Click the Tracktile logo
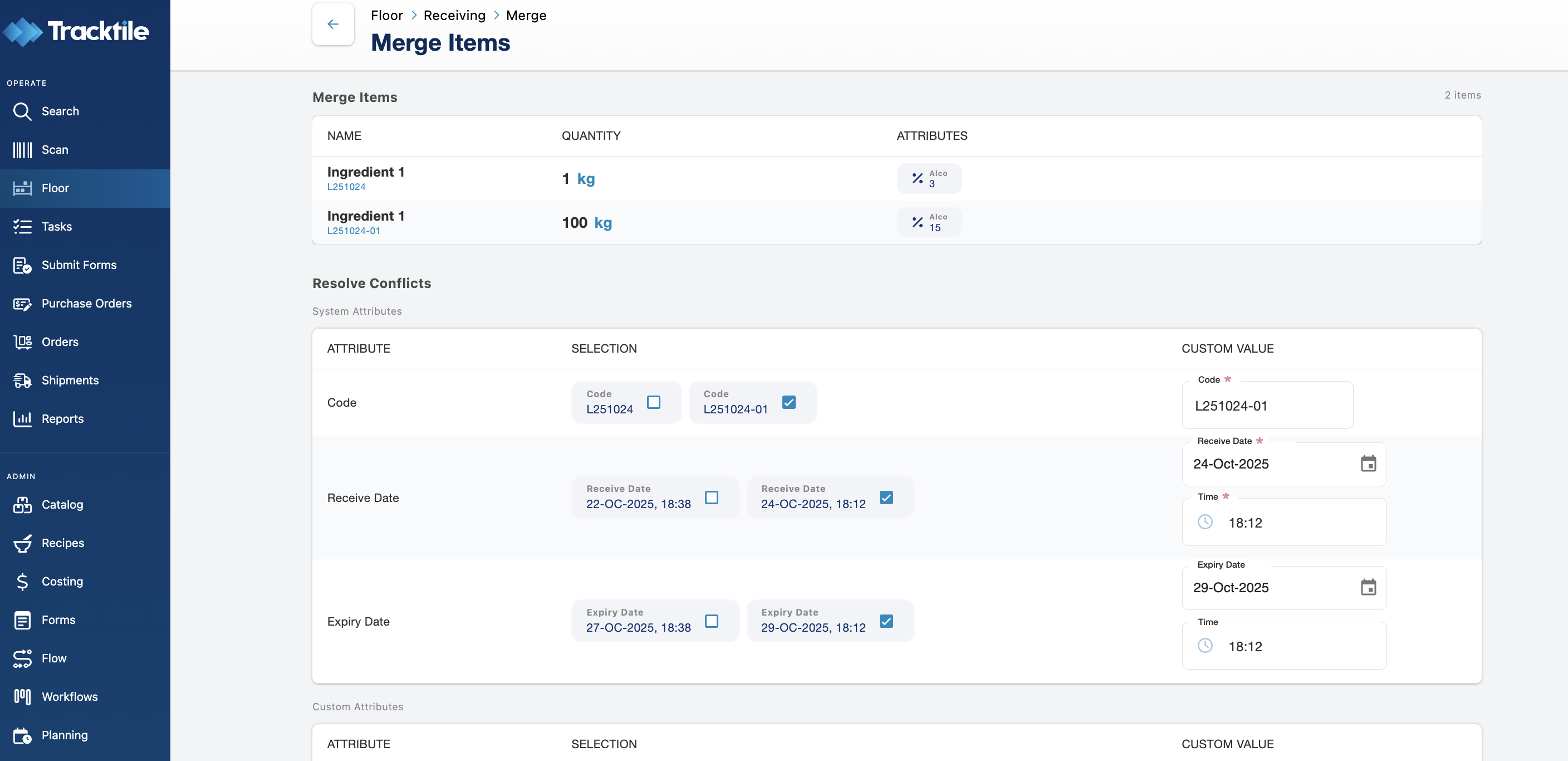1568x761 pixels. [x=76, y=31]
